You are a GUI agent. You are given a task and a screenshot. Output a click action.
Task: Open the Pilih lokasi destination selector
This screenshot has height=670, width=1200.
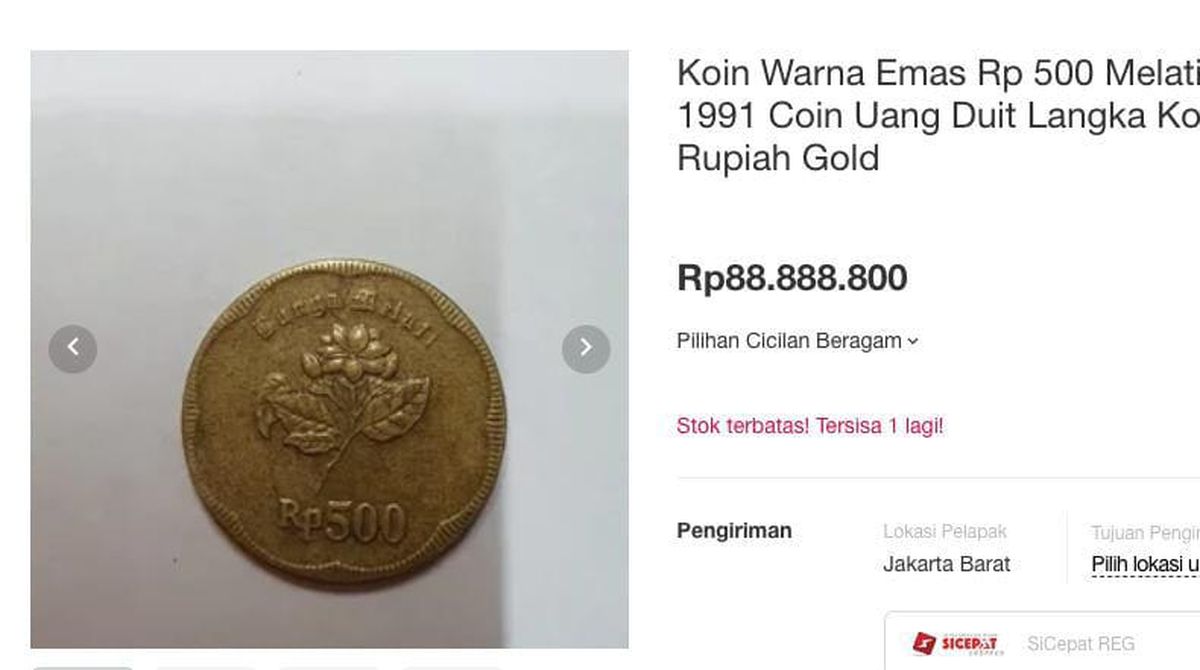[x=1145, y=564]
